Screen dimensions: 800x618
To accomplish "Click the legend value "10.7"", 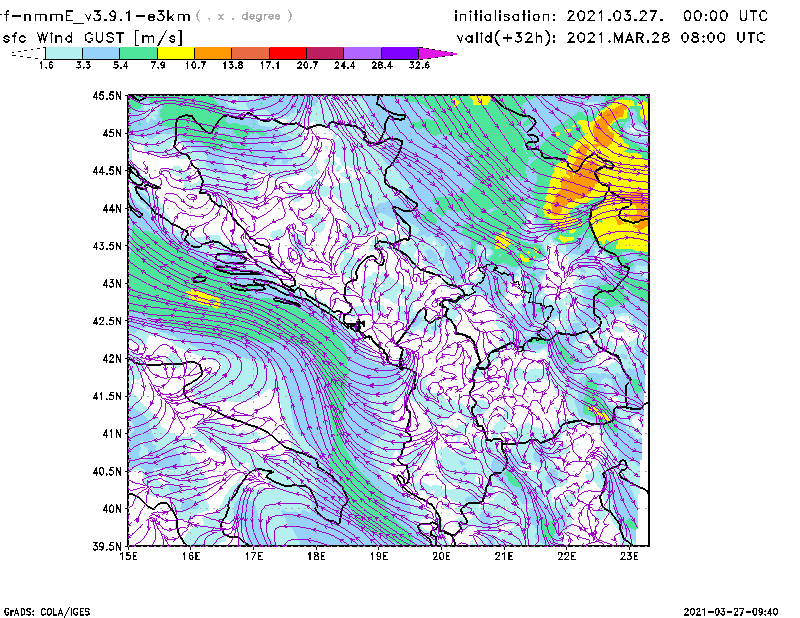I will click(195, 65).
